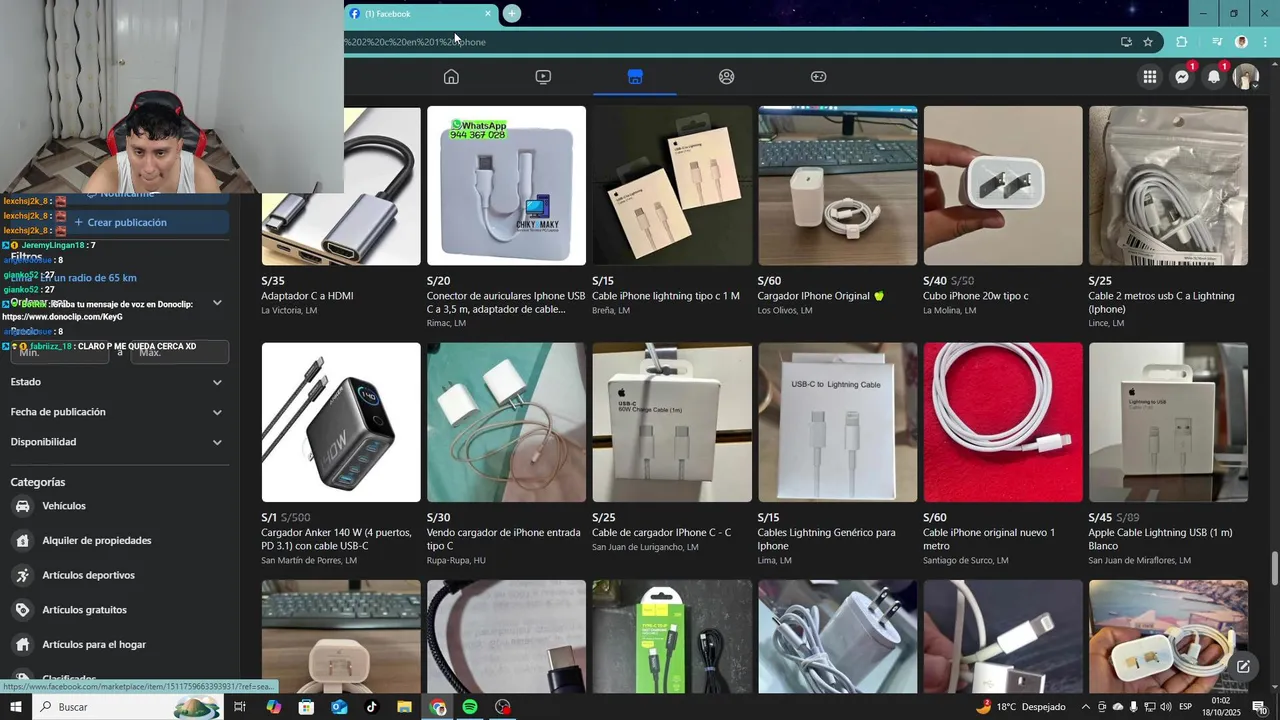Click the Crear publicación button
The image size is (1280, 720).
point(120,222)
